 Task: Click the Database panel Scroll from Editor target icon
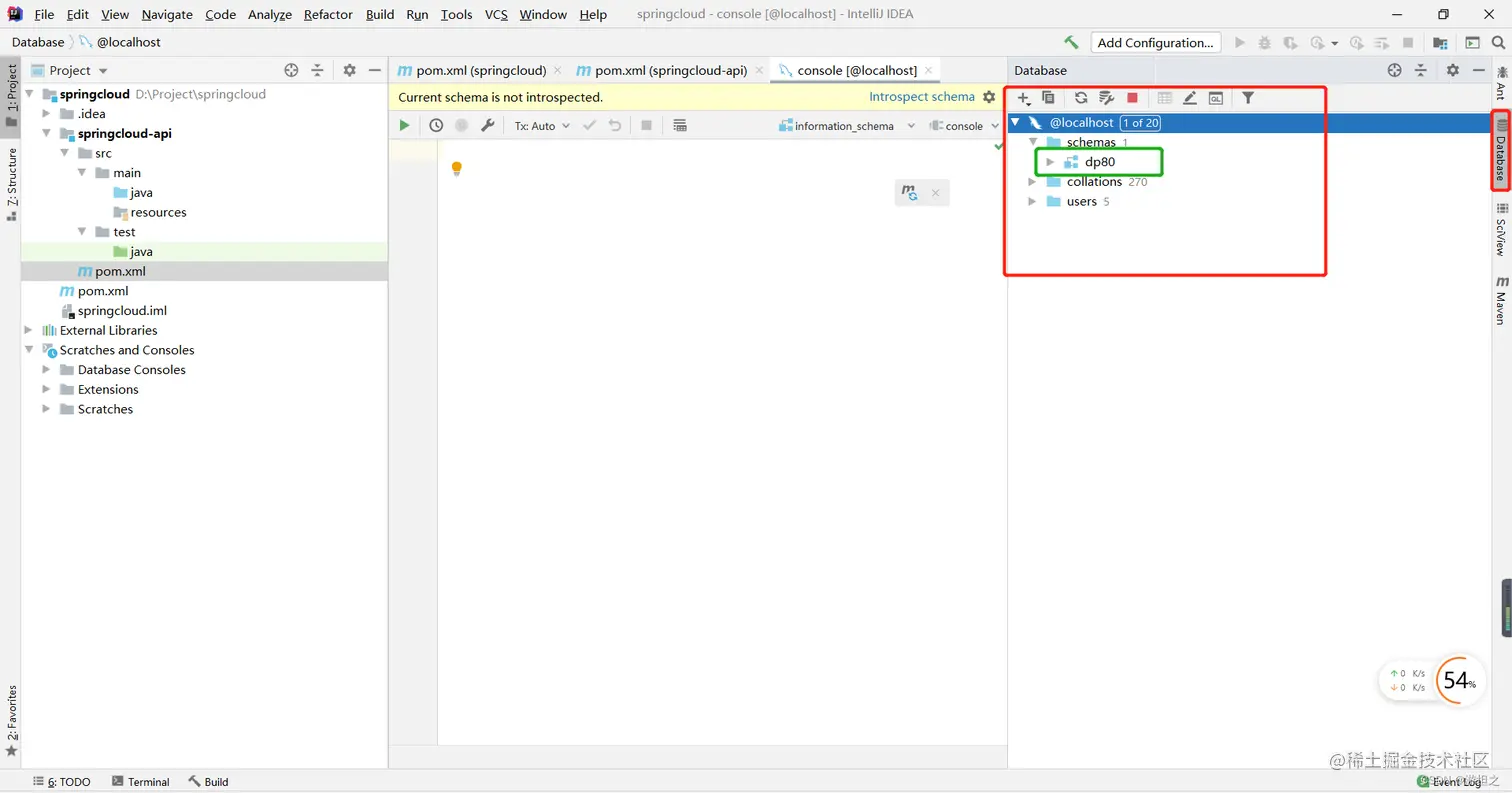tap(1394, 70)
